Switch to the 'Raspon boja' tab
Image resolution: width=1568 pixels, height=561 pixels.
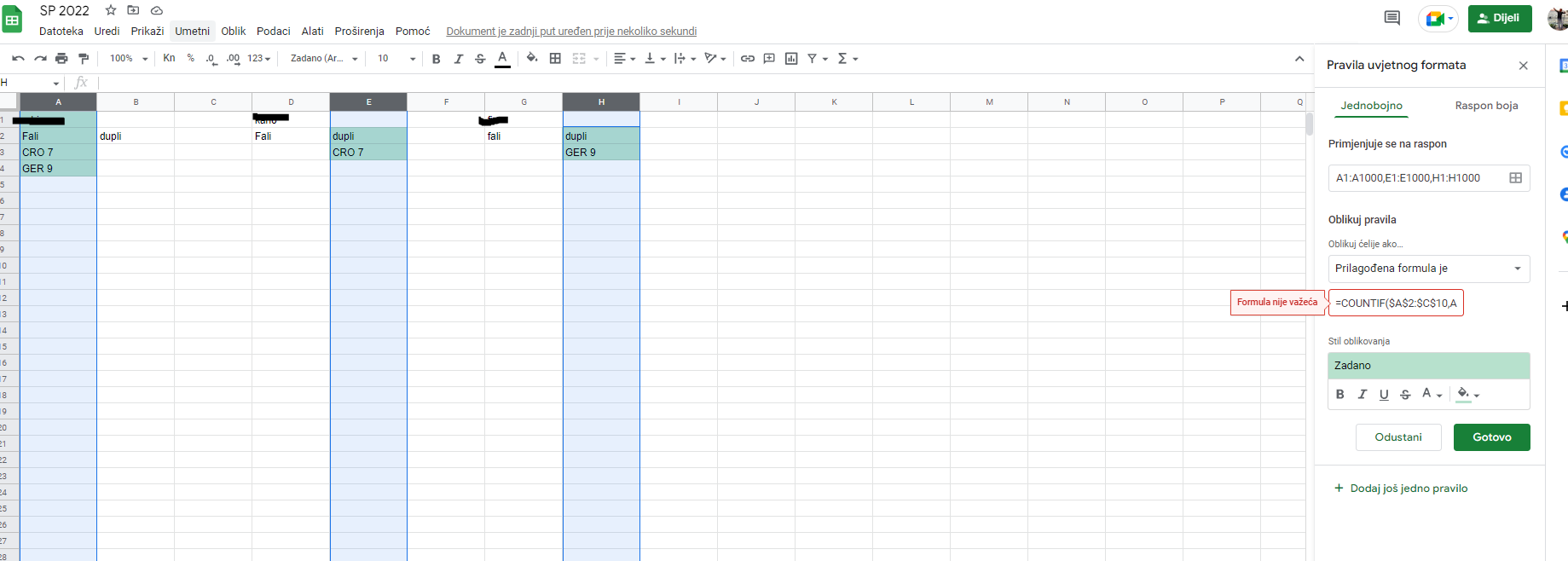(1485, 106)
